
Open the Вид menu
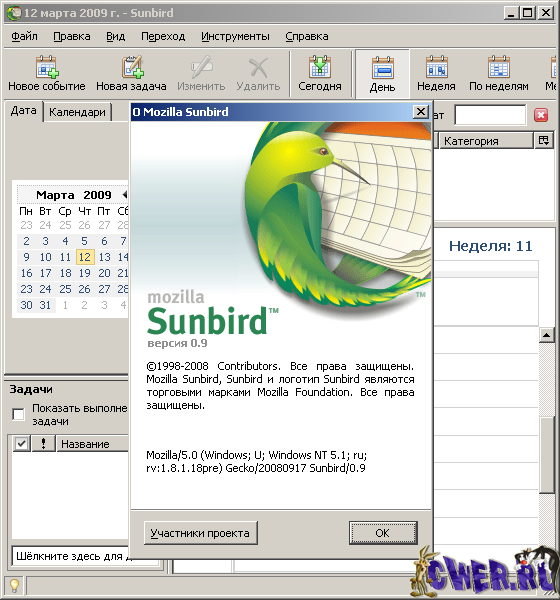(x=116, y=36)
